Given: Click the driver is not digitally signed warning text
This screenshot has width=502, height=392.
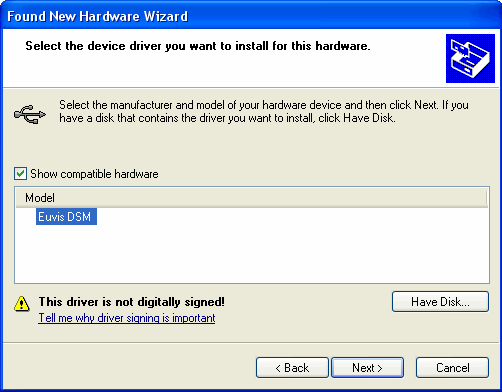Looking at the screenshot, I should pyautogui.click(x=132, y=302).
